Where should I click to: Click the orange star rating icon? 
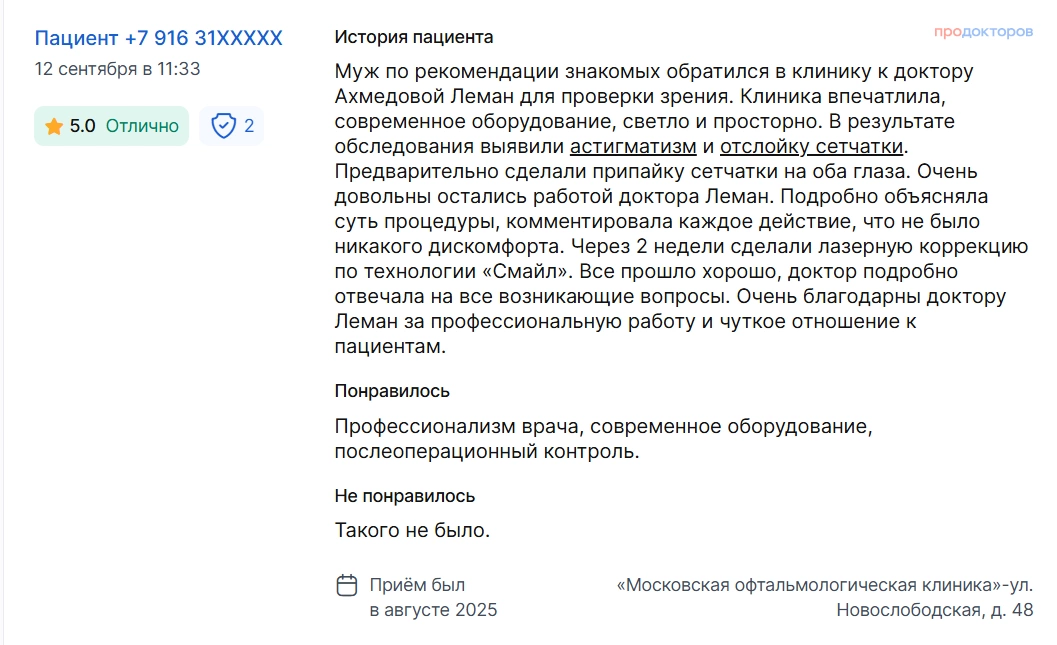point(54,126)
